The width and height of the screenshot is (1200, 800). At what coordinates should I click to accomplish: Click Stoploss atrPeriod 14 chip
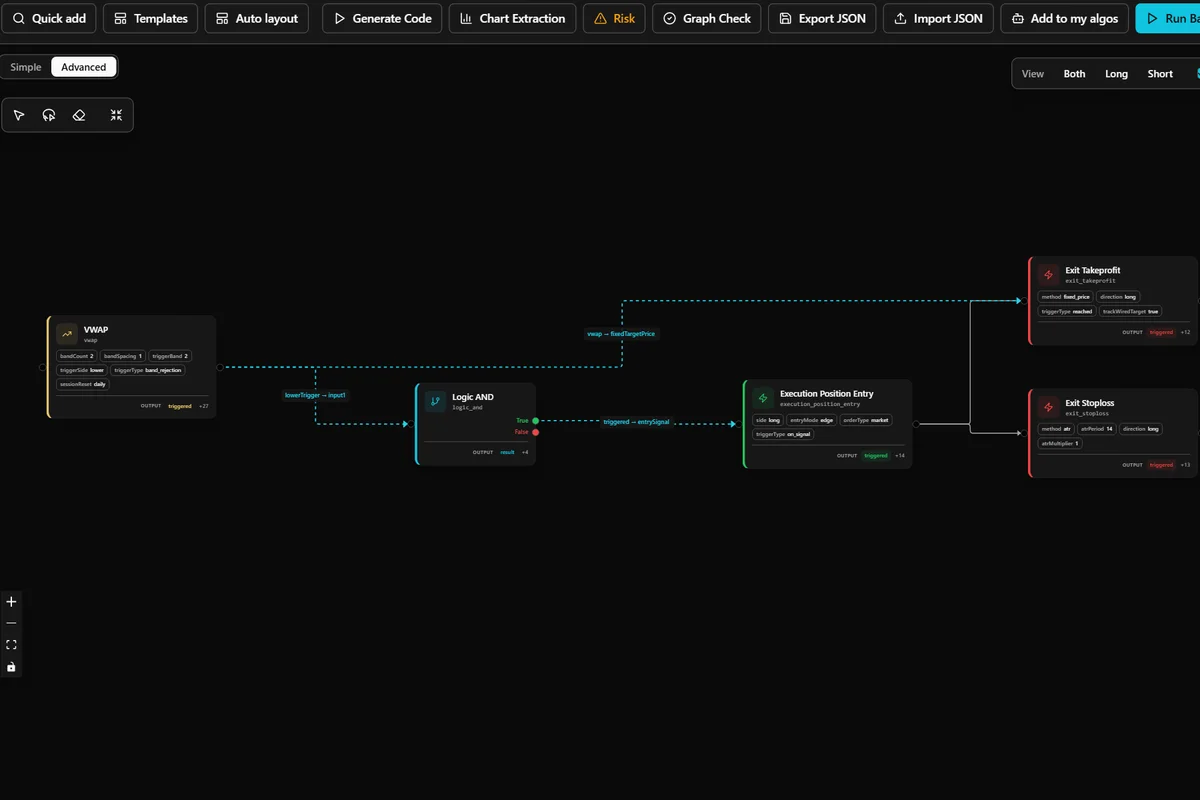[x=1095, y=429]
